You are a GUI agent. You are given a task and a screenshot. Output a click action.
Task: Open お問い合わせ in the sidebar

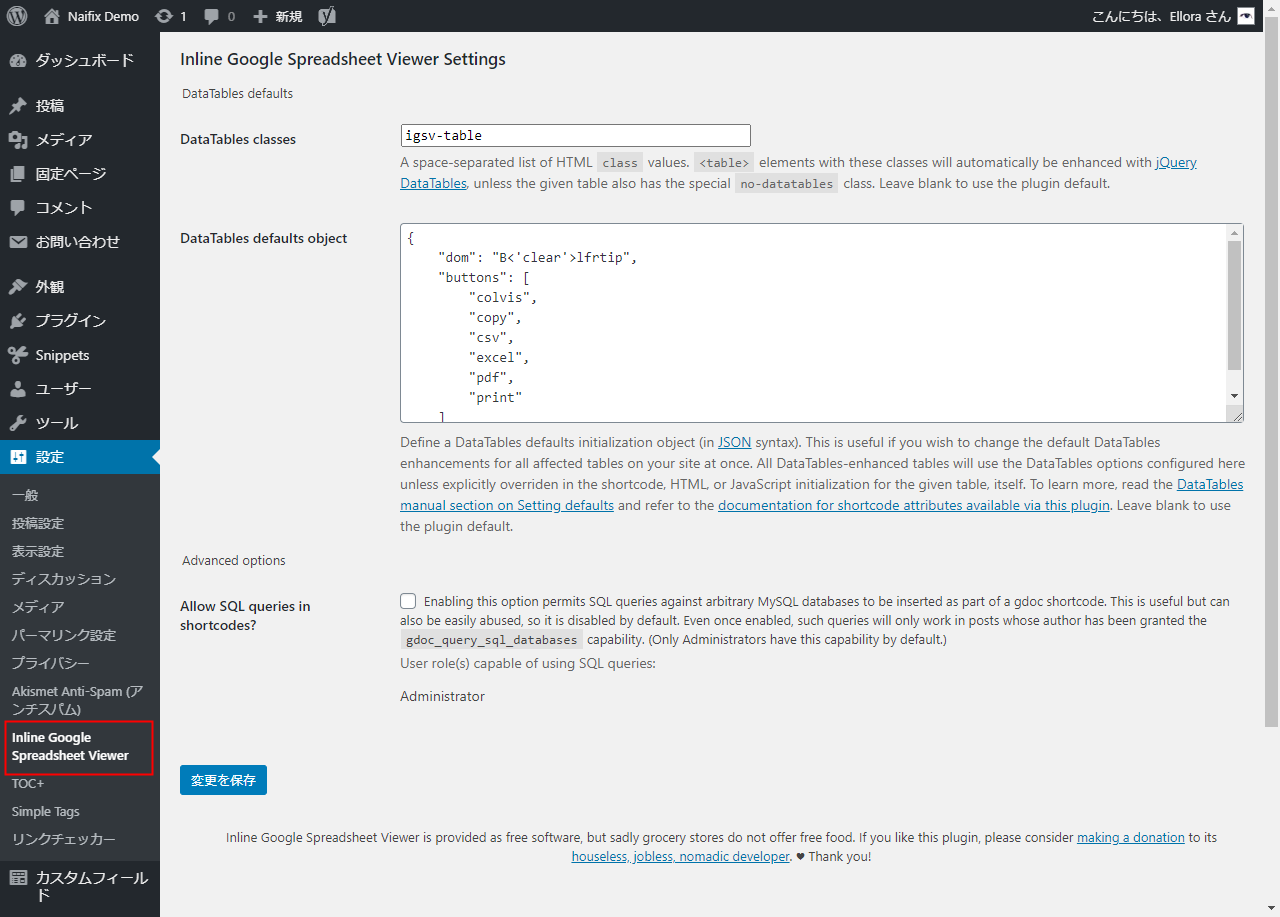pyautogui.click(x=80, y=242)
